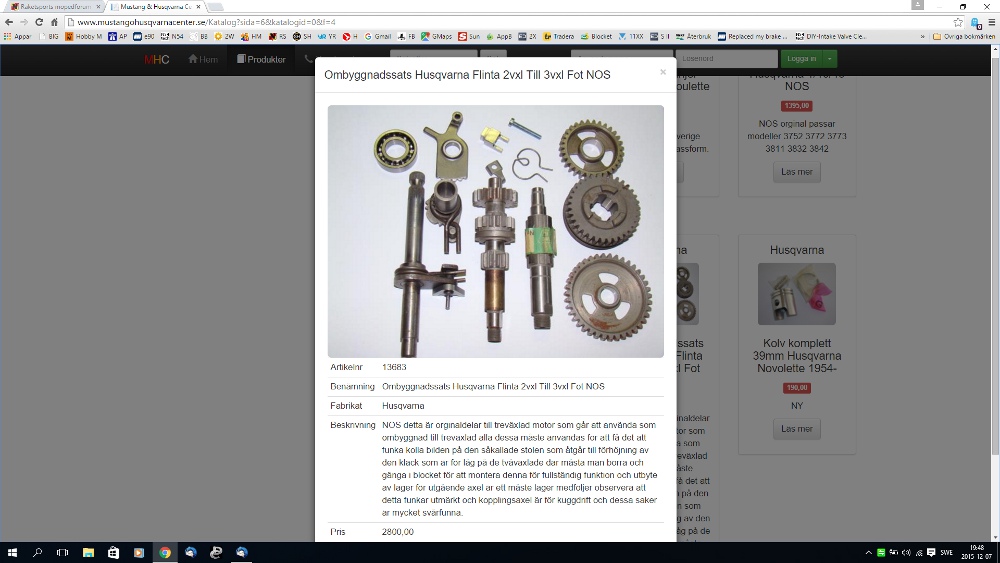
Task: Go back to the previous page
Action: point(9,22)
